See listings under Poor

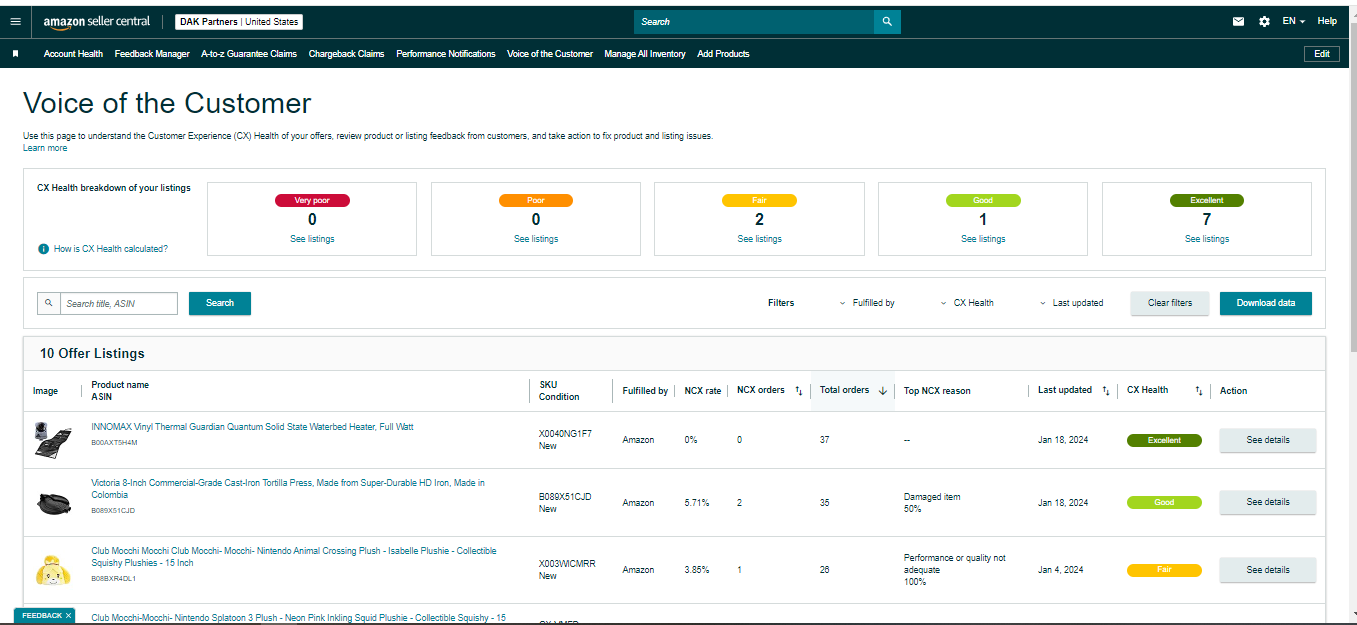(x=536, y=239)
